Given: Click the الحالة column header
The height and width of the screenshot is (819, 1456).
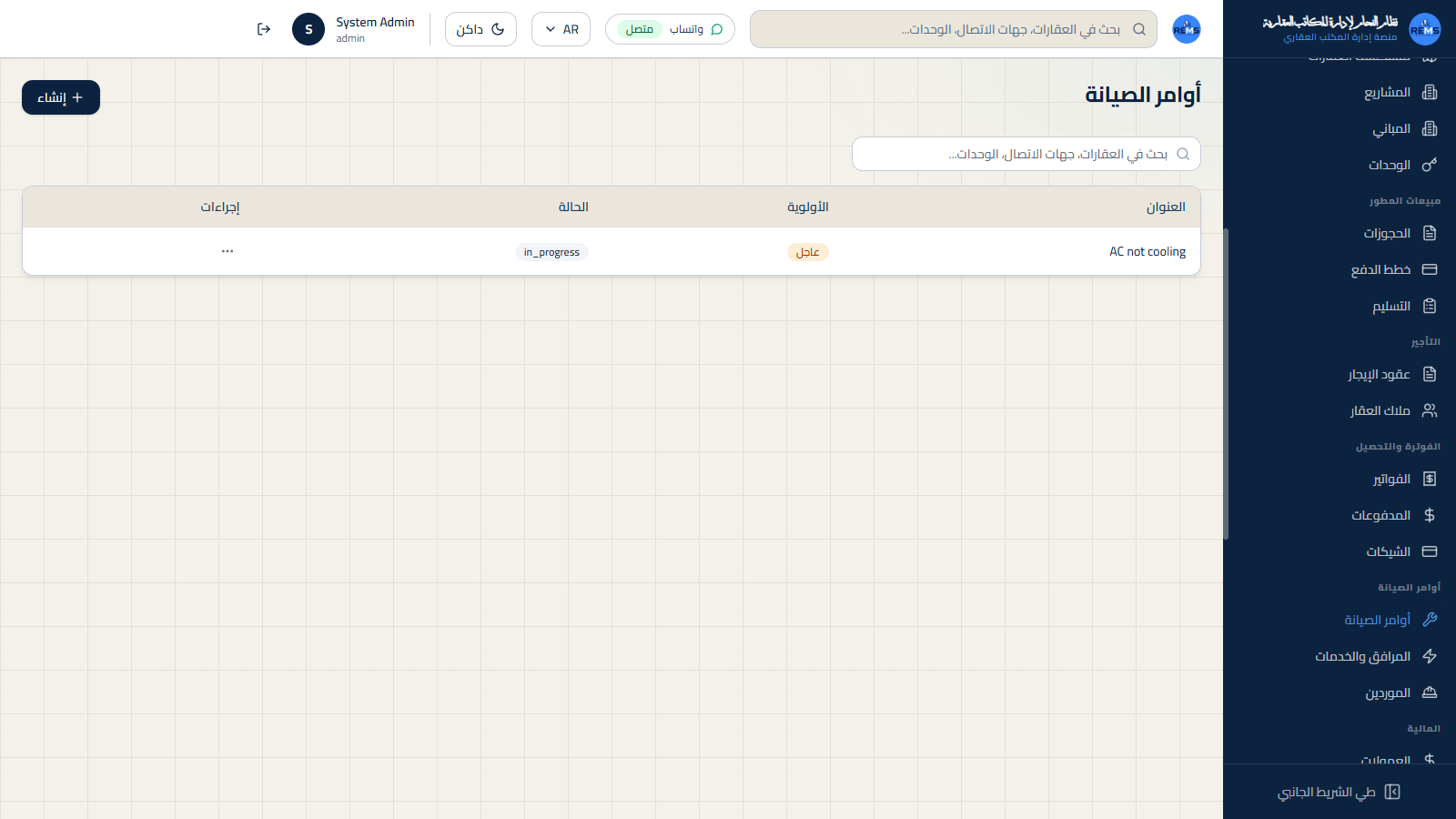Looking at the screenshot, I should click(x=573, y=207).
